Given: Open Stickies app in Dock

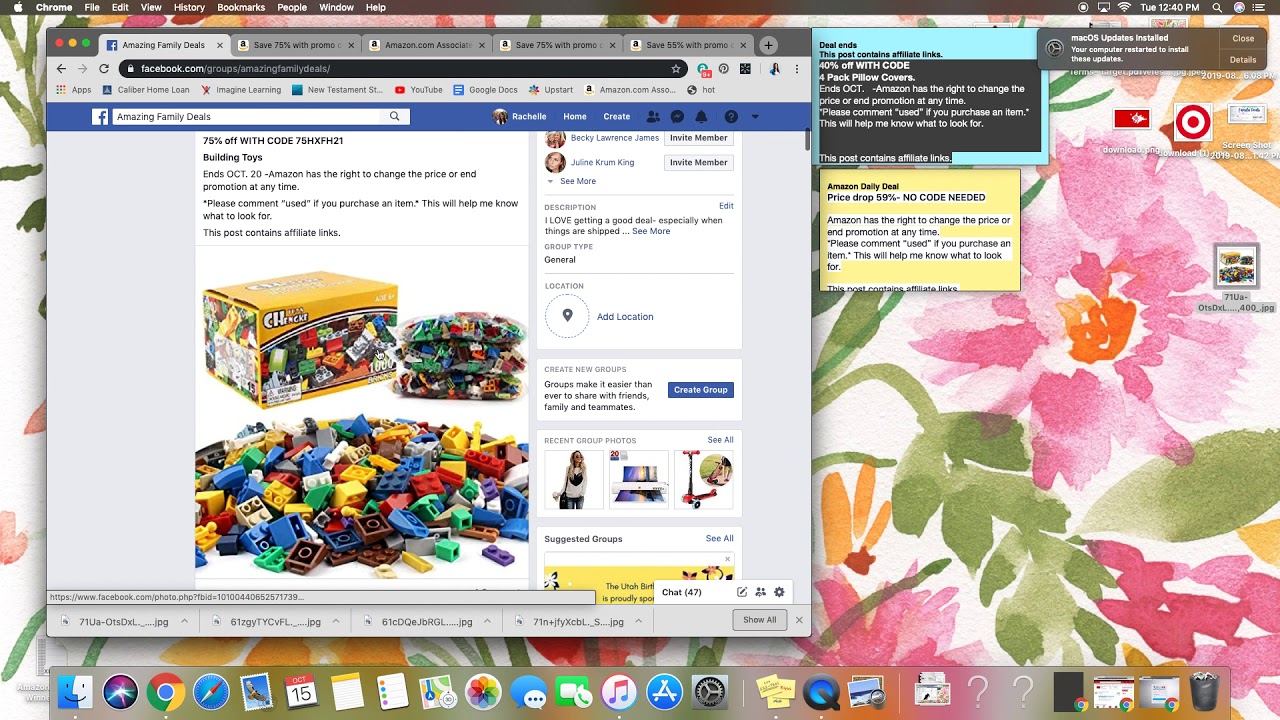Looking at the screenshot, I should 778,692.
